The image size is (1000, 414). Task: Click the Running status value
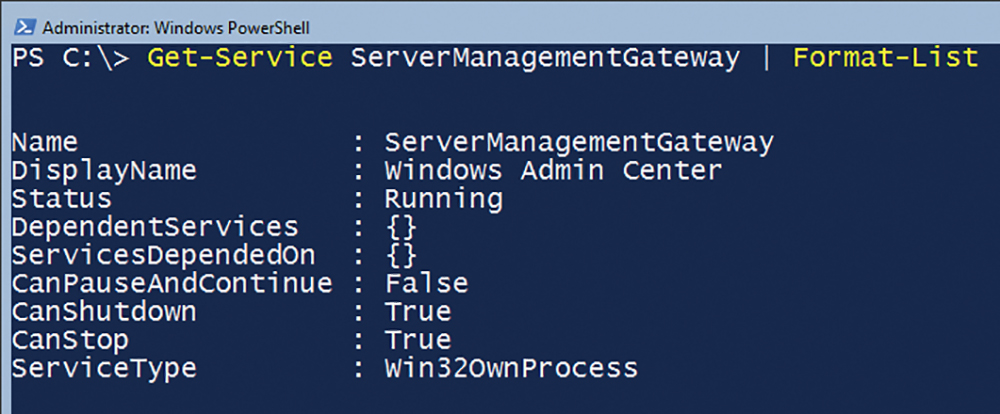coord(443,200)
